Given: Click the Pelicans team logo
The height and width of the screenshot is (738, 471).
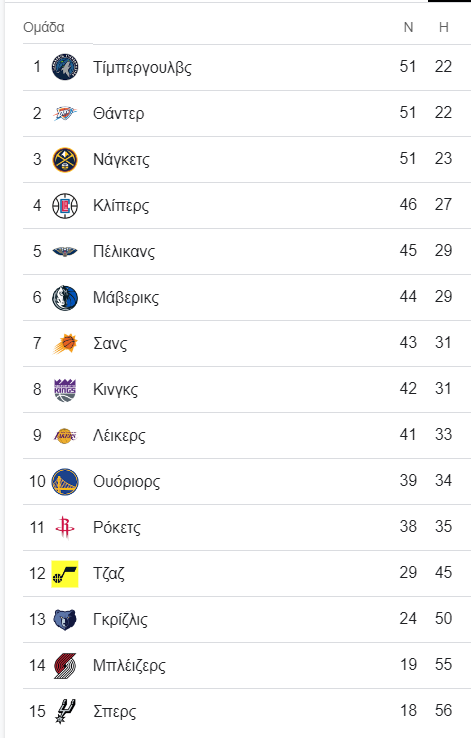Looking at the screenshot, I should [x=65, y=251].
